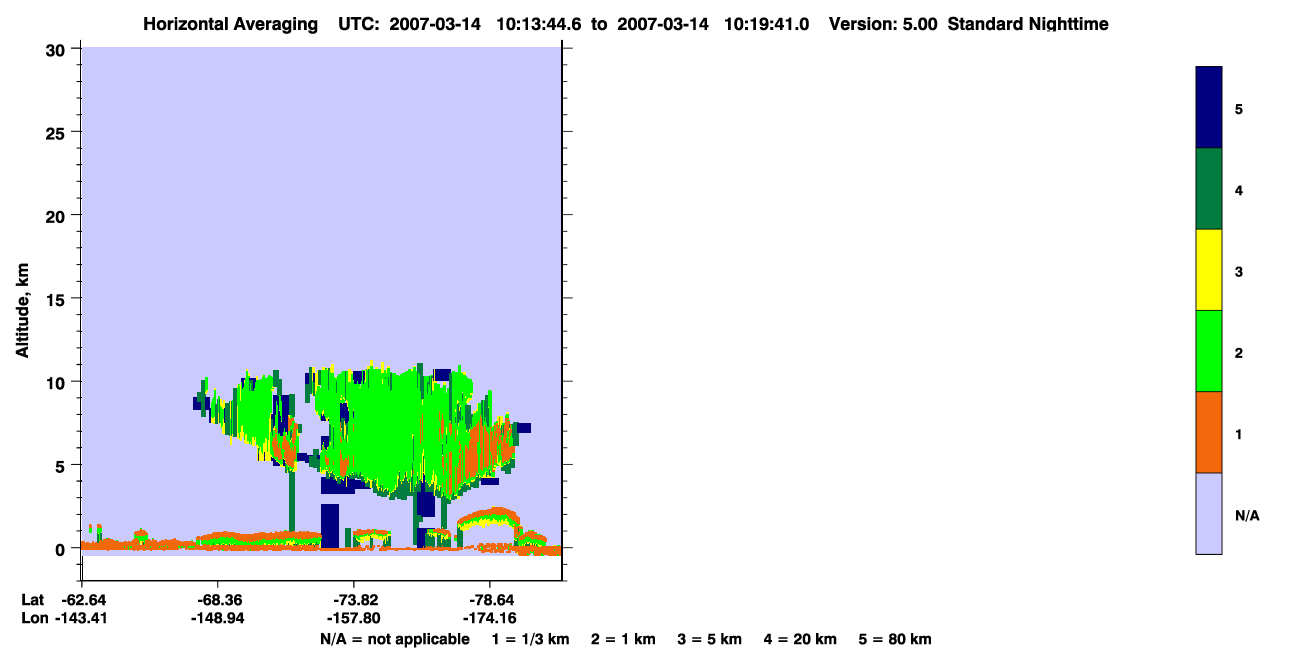
Task: Click the longitude value -148.94
Action: (x=218, y=619)
